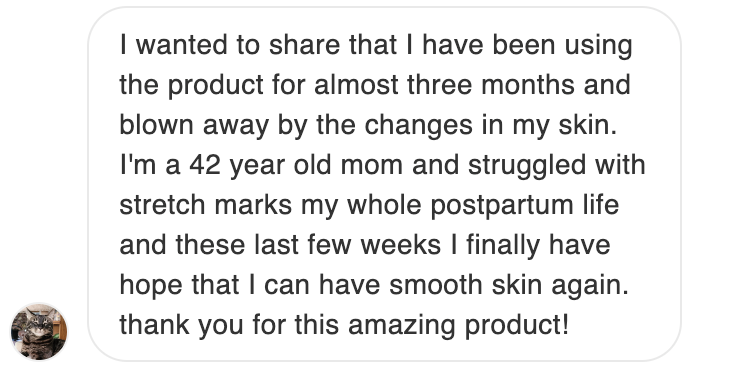Click the word 'using' ending the first line
Screen dimensions: 730x372
click(598, 47)
